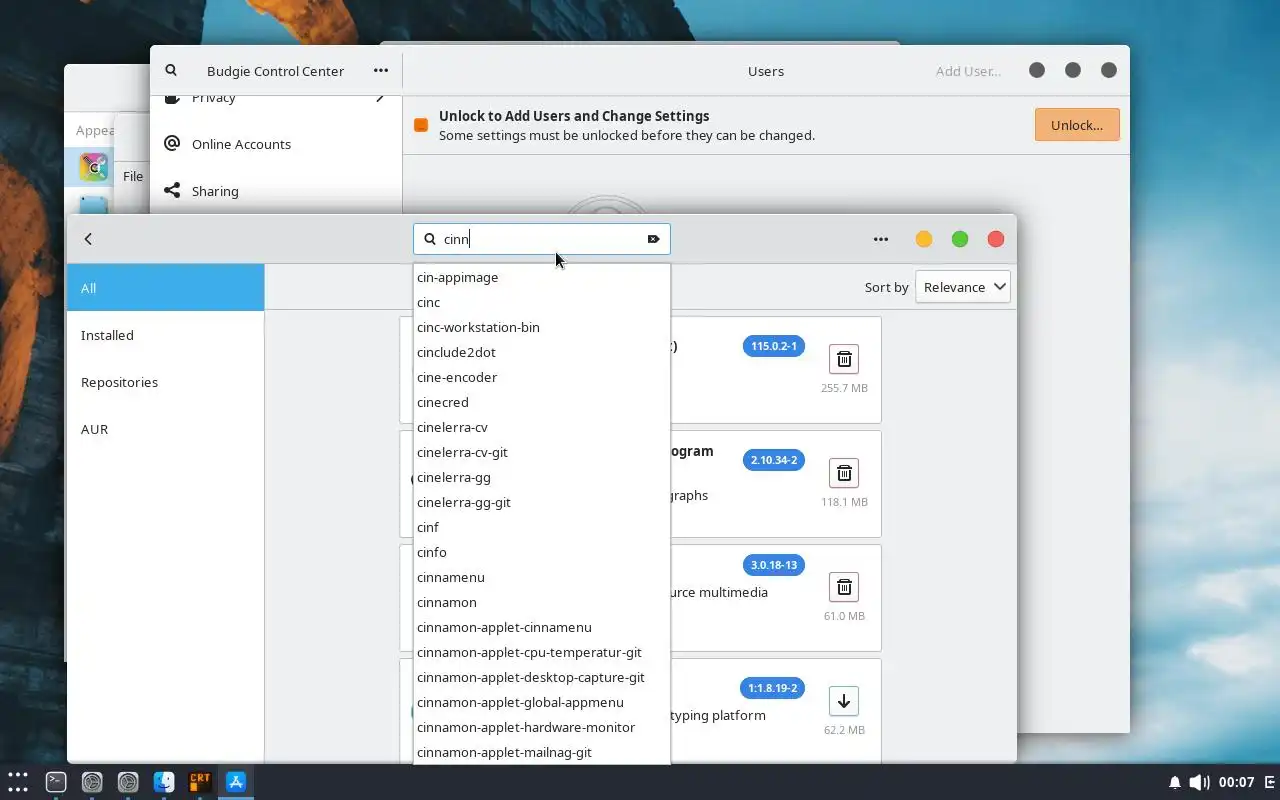The width and height of the screenshot is (1280, 800).
Task: Click version badge 115.0.2-1
Action: [x=774, y=346]
